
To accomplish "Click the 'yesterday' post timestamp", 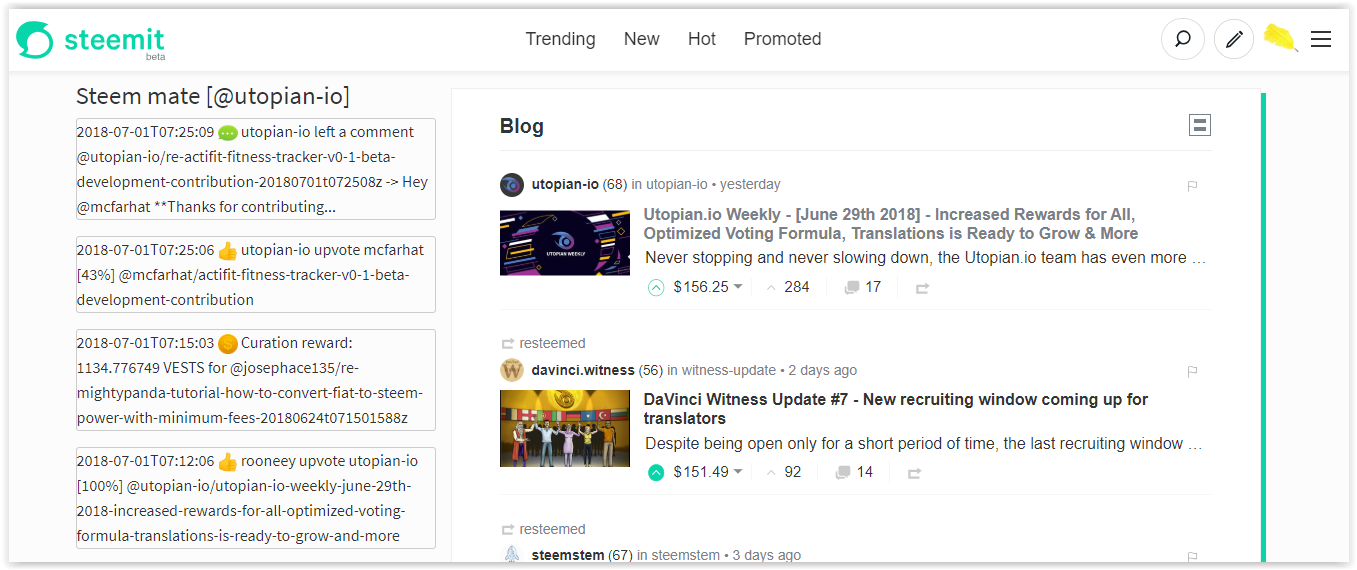I will (750, 184).
